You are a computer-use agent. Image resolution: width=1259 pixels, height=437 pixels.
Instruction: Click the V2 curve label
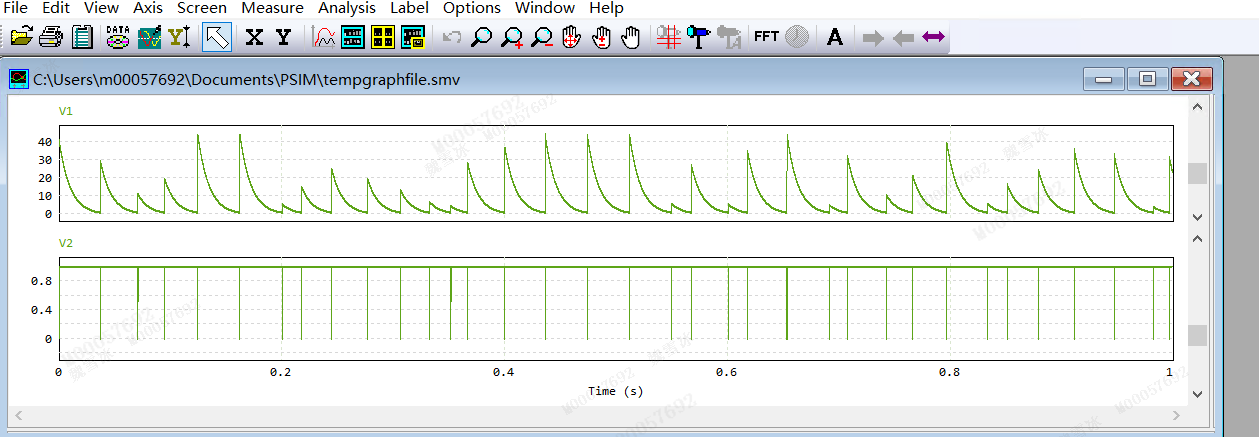click(66, 243)
